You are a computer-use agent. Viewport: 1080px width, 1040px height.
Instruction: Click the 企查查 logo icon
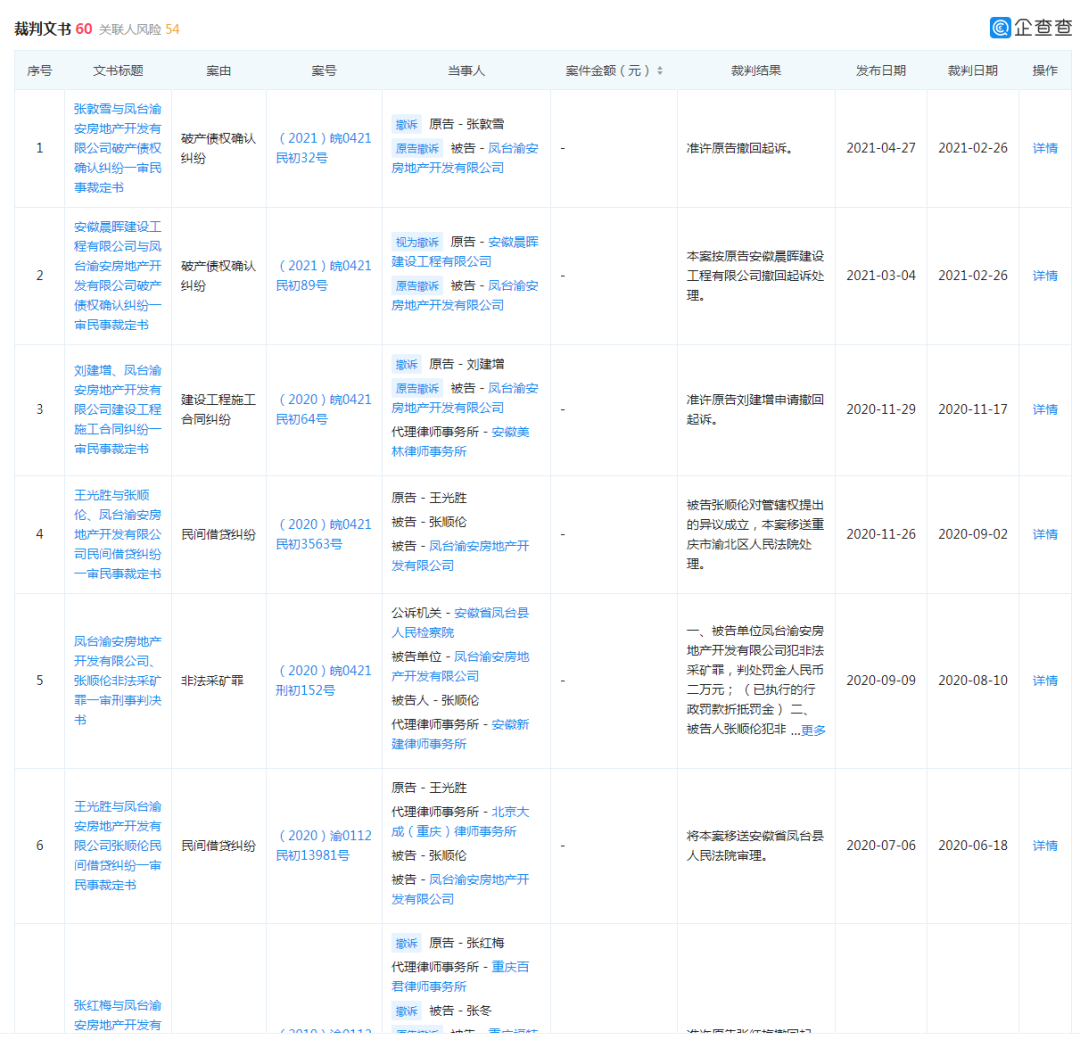[999, 27]
